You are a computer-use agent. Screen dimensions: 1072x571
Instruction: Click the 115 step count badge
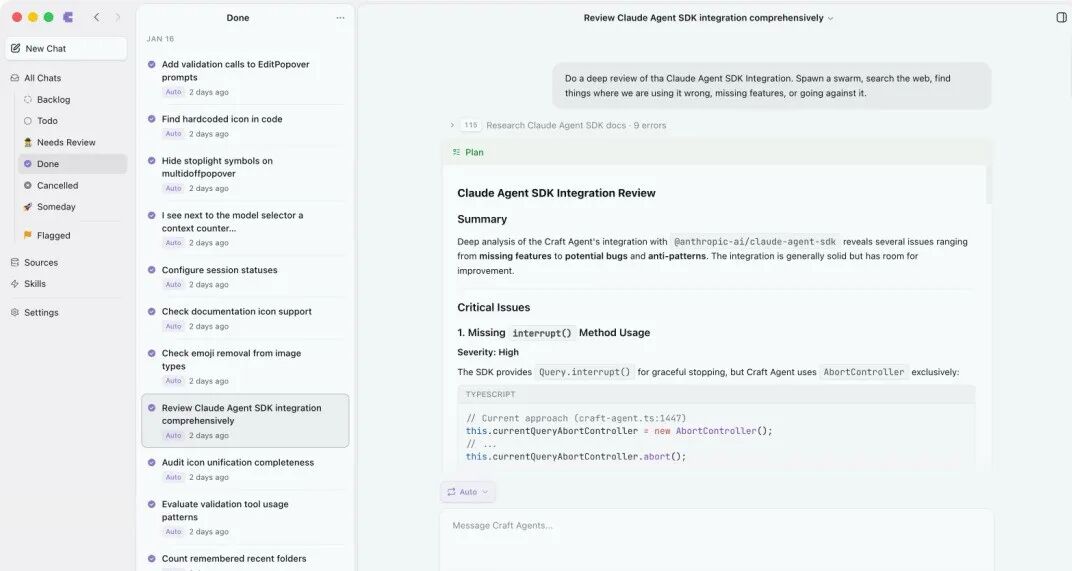point(470,125)
